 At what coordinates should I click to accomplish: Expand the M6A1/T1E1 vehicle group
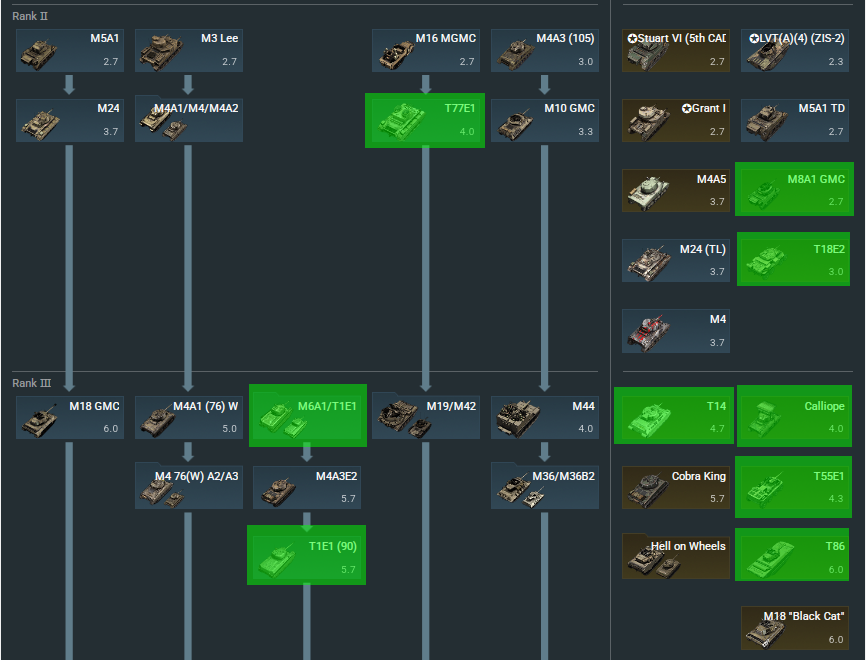click(x=308, y=415)
